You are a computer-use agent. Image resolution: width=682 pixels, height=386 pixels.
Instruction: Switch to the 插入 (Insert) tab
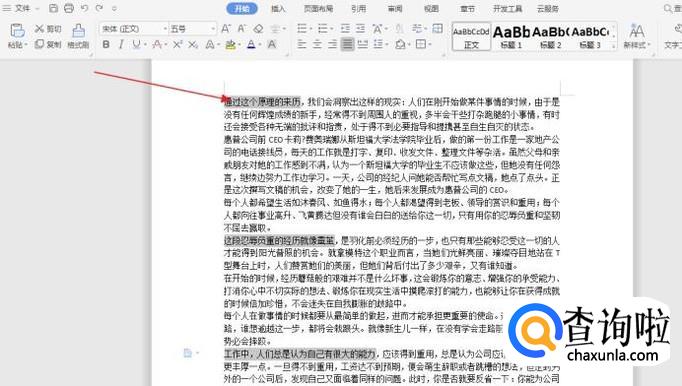click(278, 8)
